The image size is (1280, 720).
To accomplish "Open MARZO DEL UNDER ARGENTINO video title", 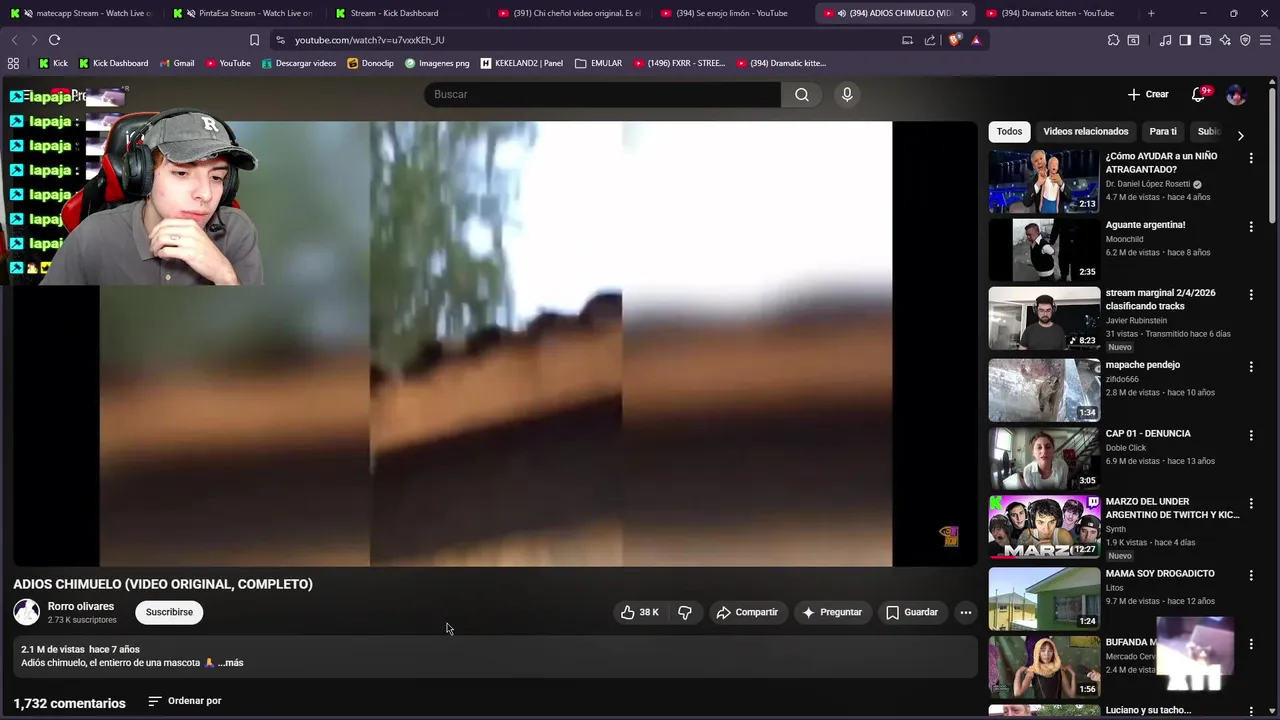I will 1172,508.
